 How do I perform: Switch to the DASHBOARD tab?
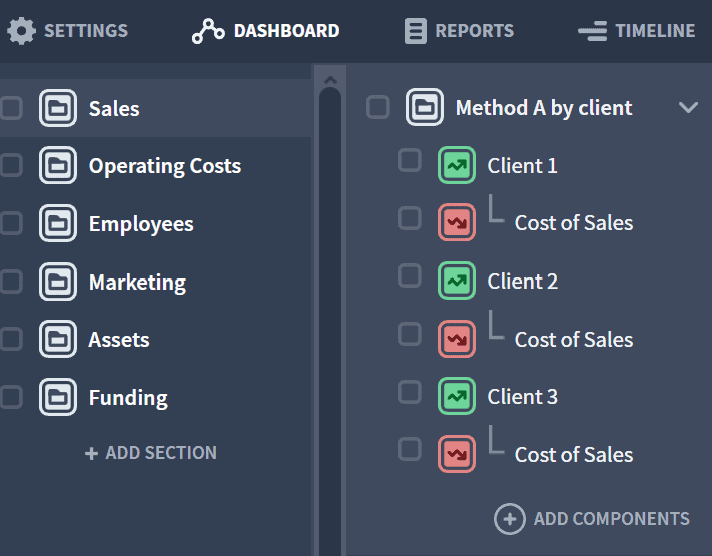point(266,31)
